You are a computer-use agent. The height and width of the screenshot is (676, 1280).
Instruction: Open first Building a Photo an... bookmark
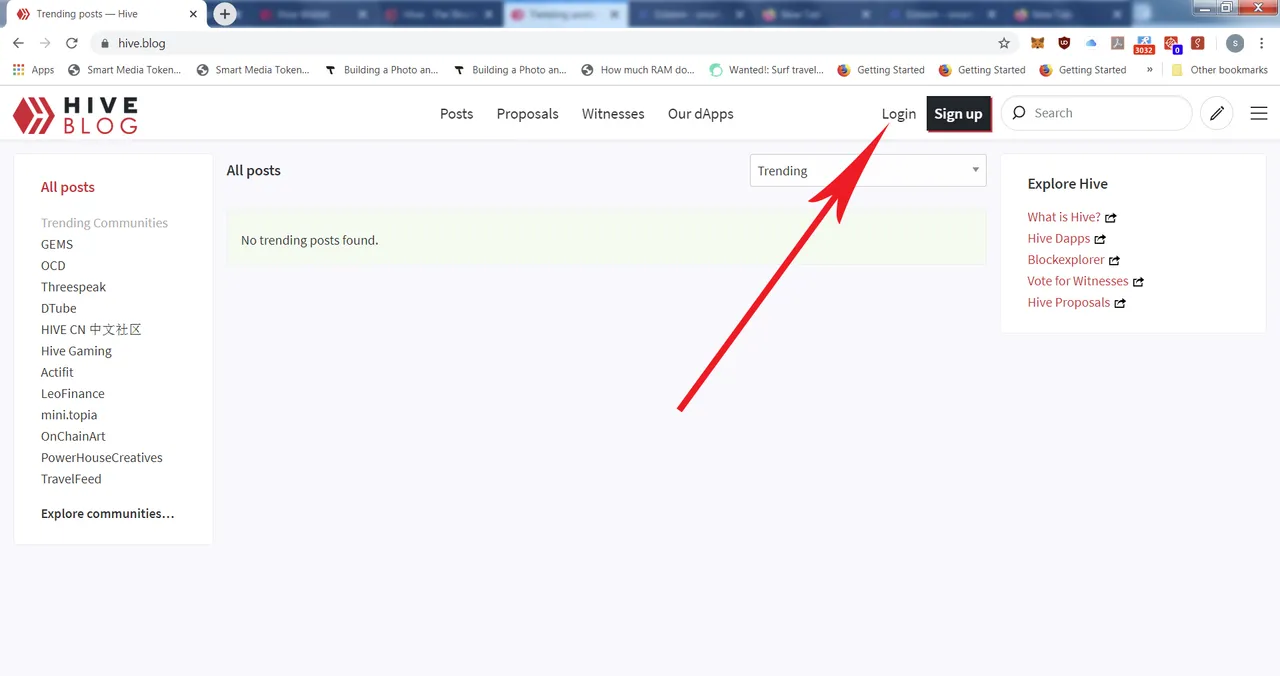(x=381, y=70)
